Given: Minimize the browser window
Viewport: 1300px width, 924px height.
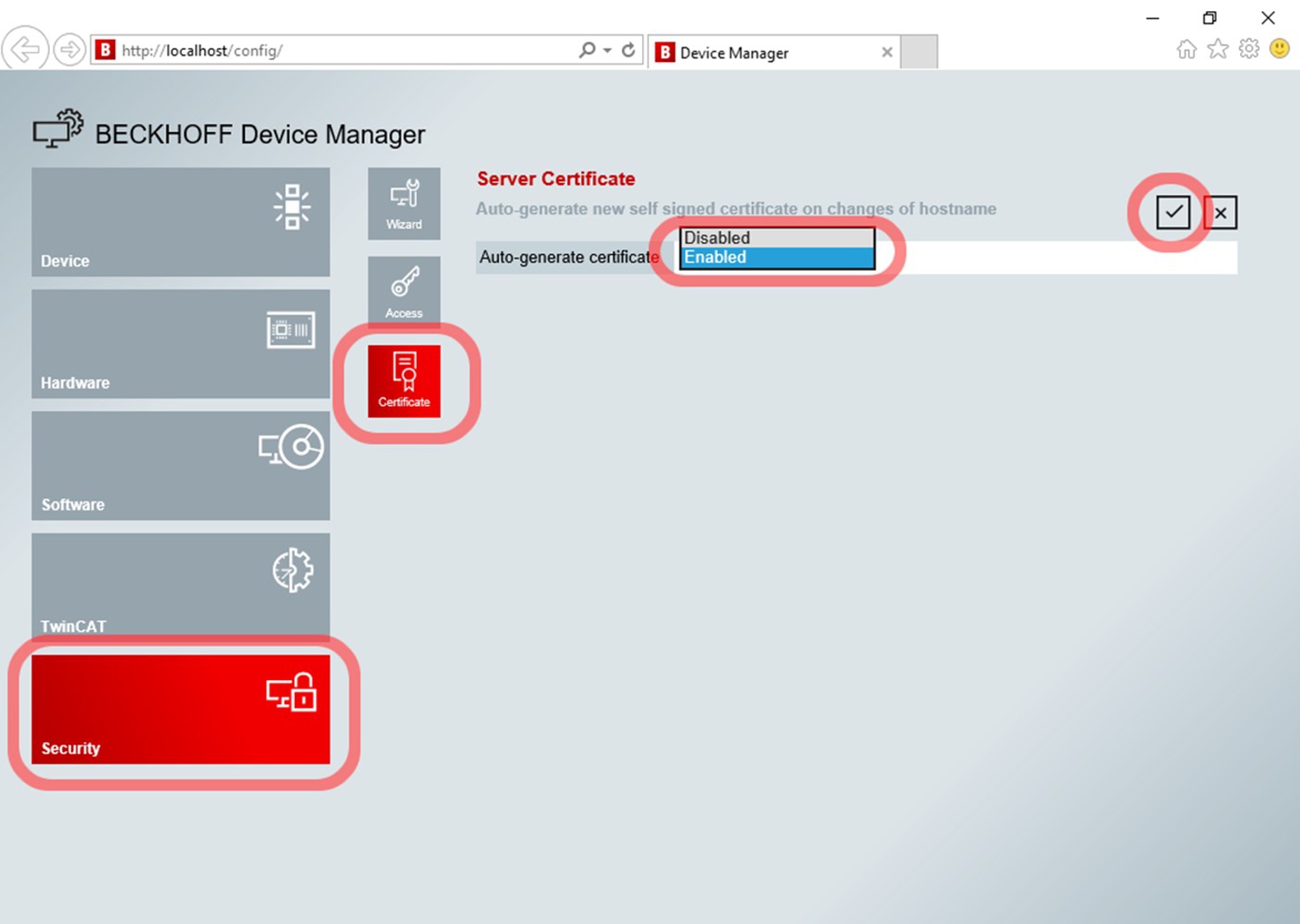Looking at the screenshot, I should 1153,18.
